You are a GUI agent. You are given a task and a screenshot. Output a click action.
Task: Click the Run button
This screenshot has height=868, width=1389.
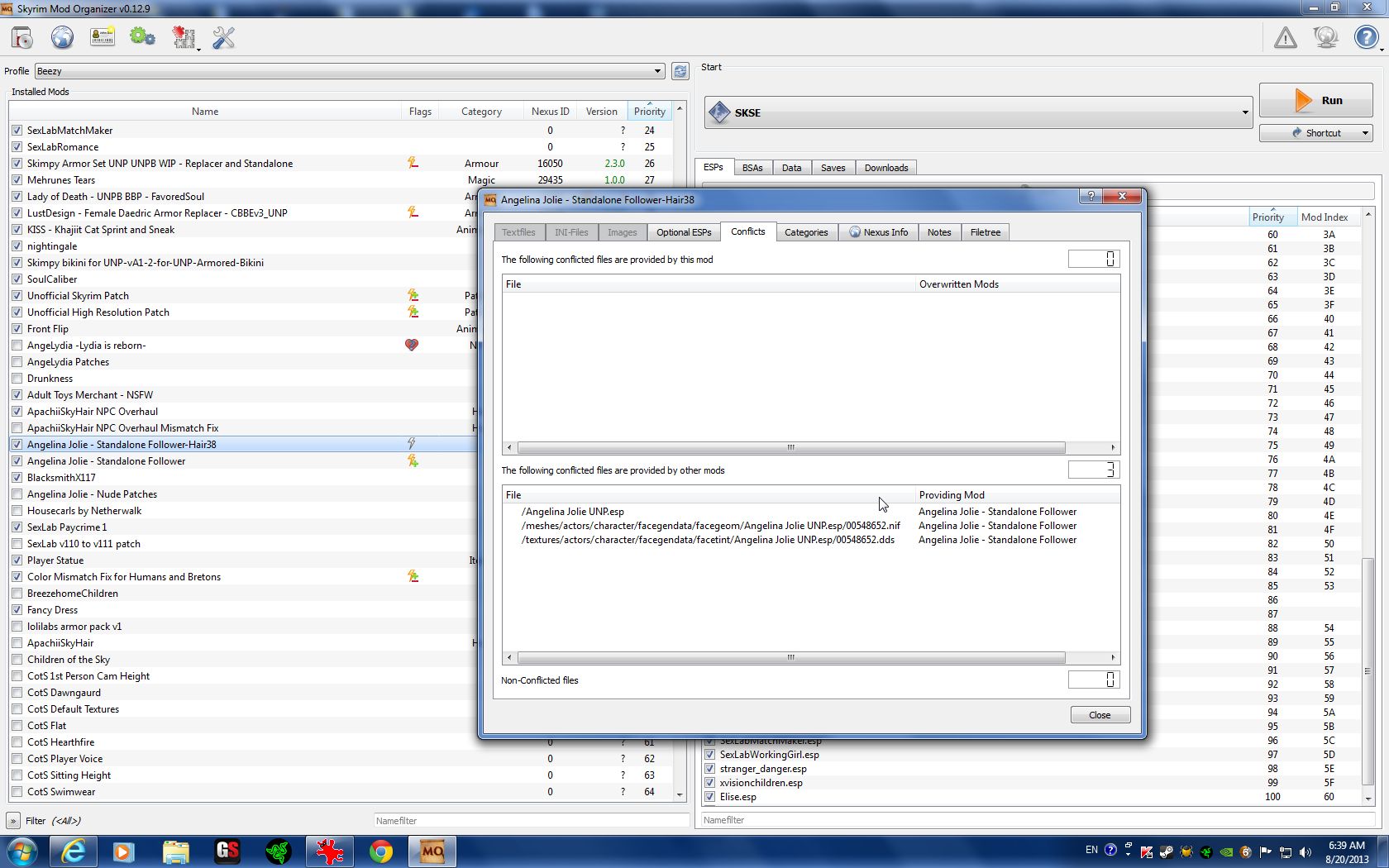click(1315, 101)
